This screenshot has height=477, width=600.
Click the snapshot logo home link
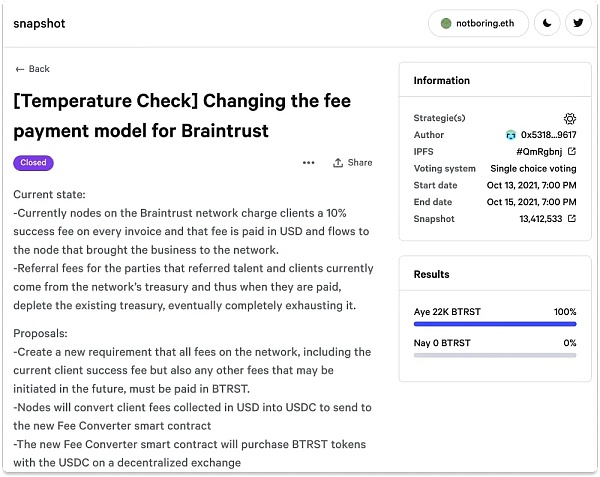click(39, 23)
